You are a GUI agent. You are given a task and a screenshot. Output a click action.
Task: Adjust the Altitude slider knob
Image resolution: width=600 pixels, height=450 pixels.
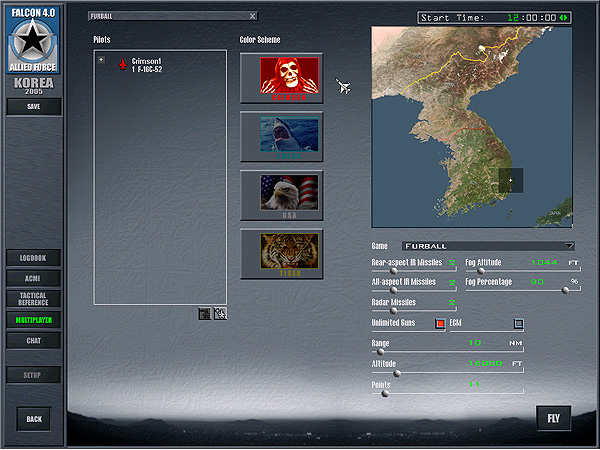click(x=397, y=373)
